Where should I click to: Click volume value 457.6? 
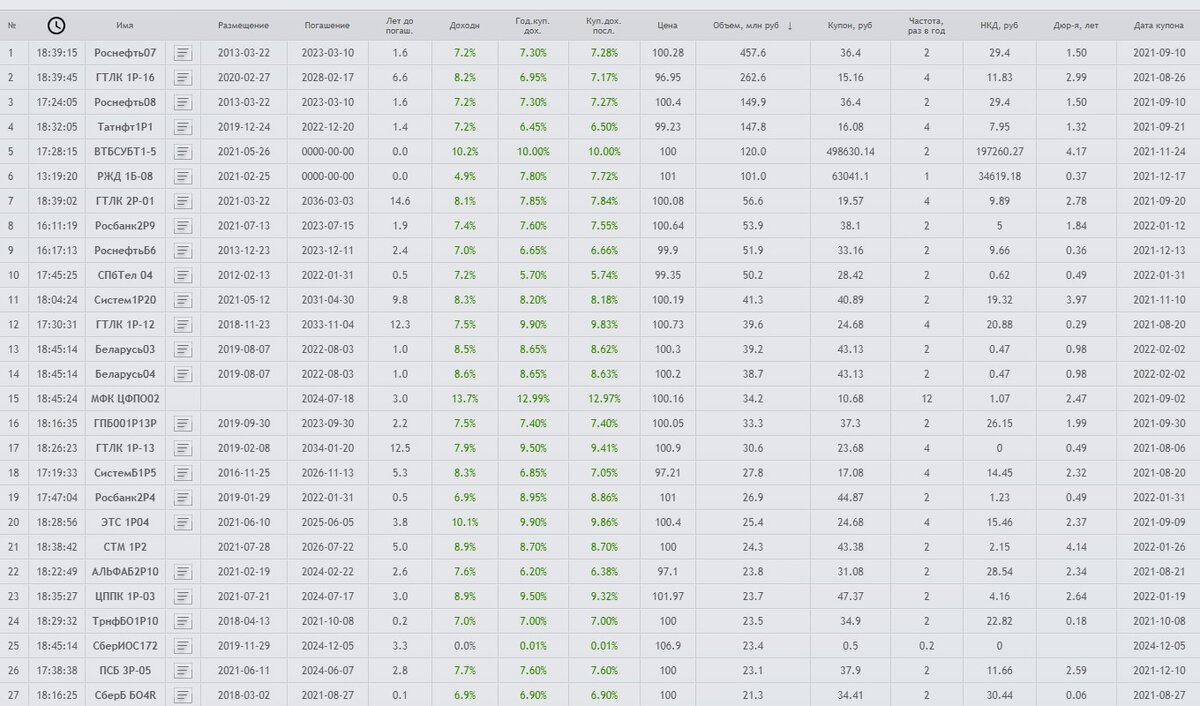coord(752,53)
